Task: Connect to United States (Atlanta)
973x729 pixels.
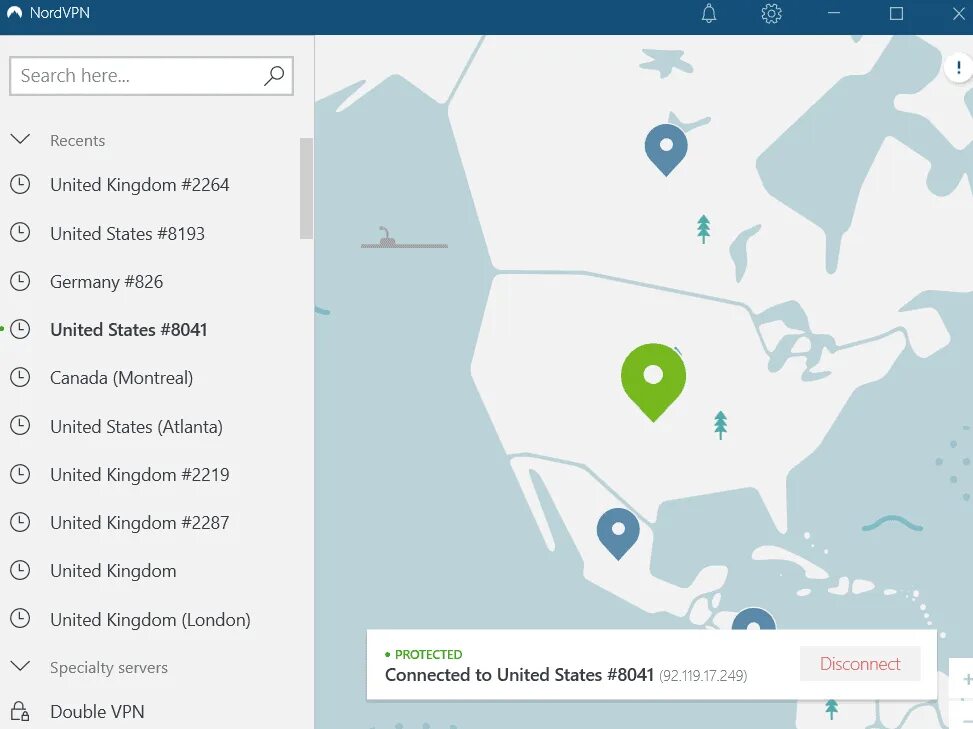Action: (x=137, y=426)
